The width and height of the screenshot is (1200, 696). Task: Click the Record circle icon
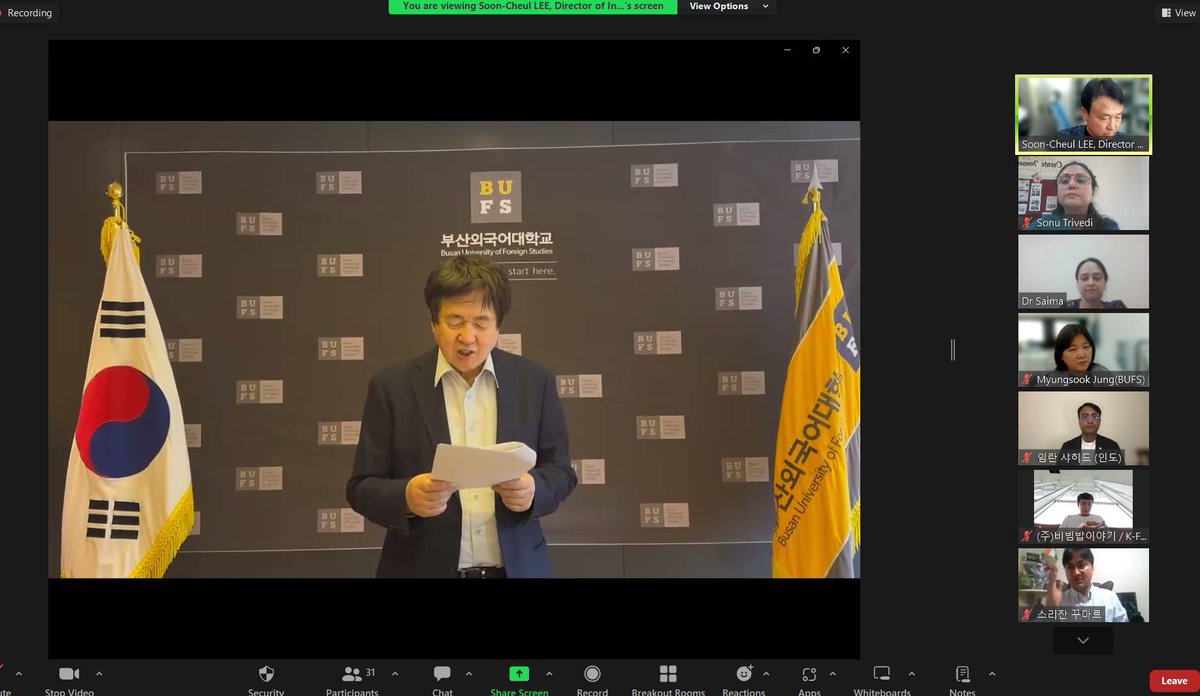tap(592, 673)
